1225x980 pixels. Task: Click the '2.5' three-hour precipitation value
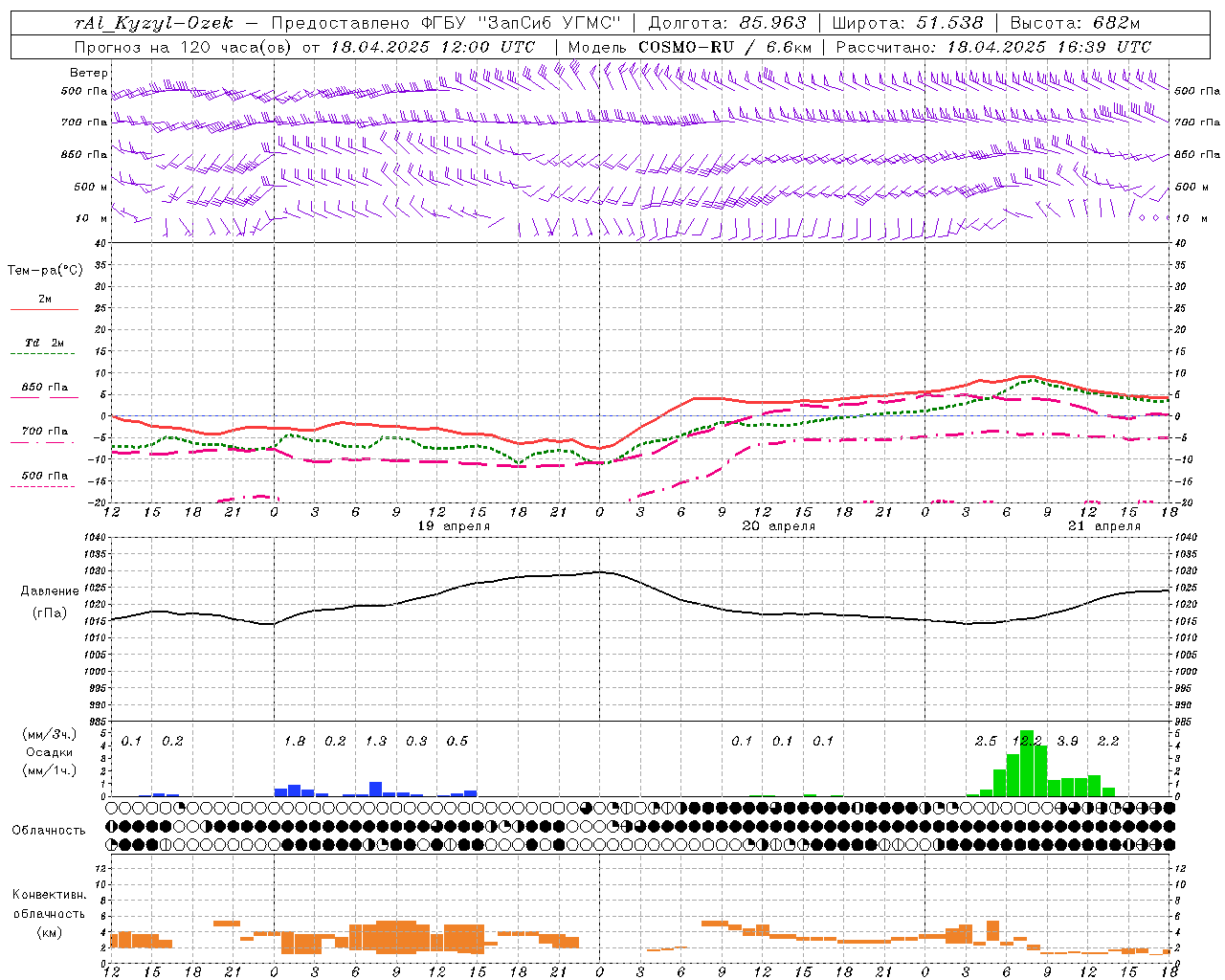[986, 742]
